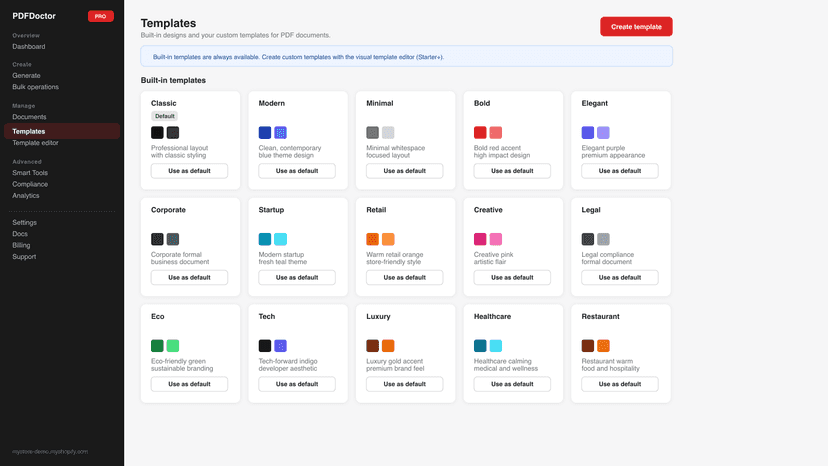828x466 pixels.
Task: Click the Default badge on Classic
Action: [165, 116]
